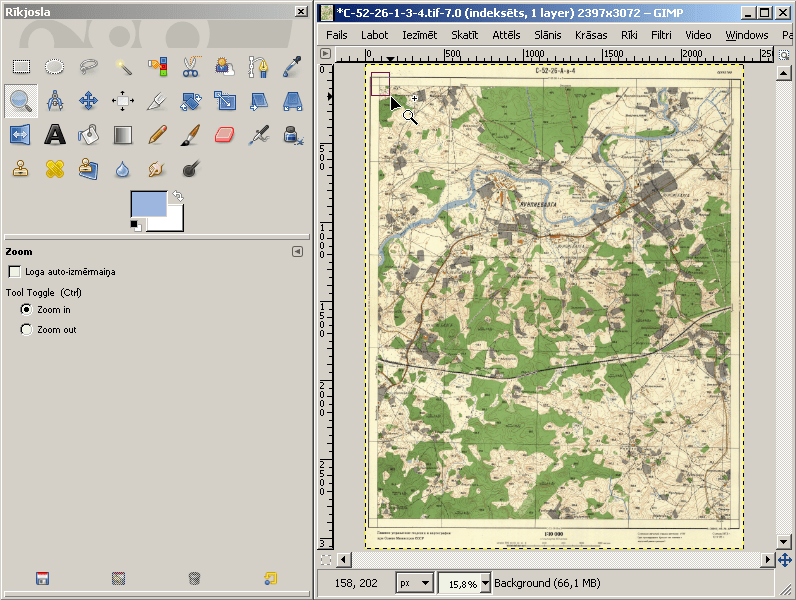Select the Heal bandage tool
Viewport: 796px width, 600px height.
point(54,169)
